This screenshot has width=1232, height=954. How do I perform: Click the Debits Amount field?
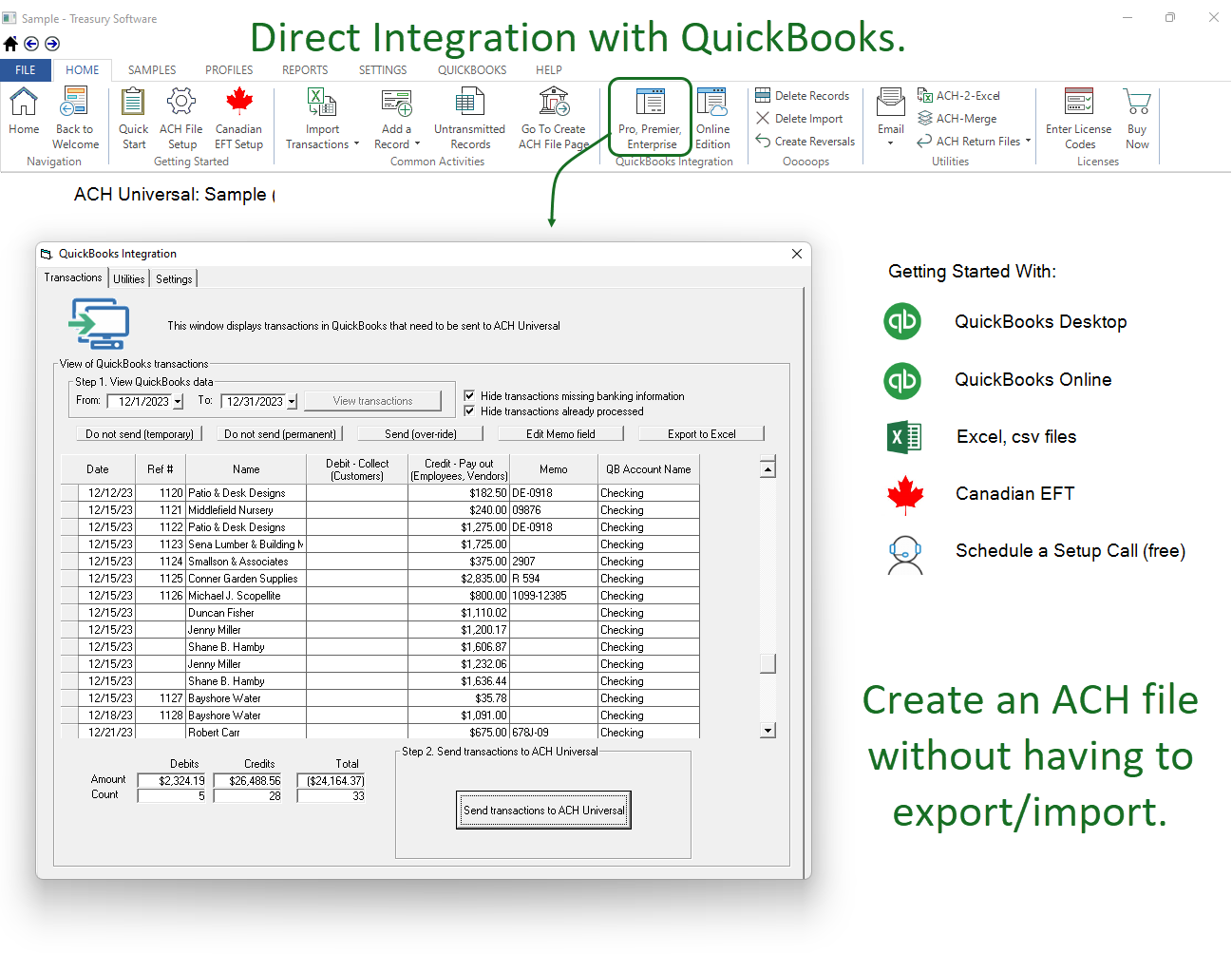pyautogui.click(x=172, y=781)
